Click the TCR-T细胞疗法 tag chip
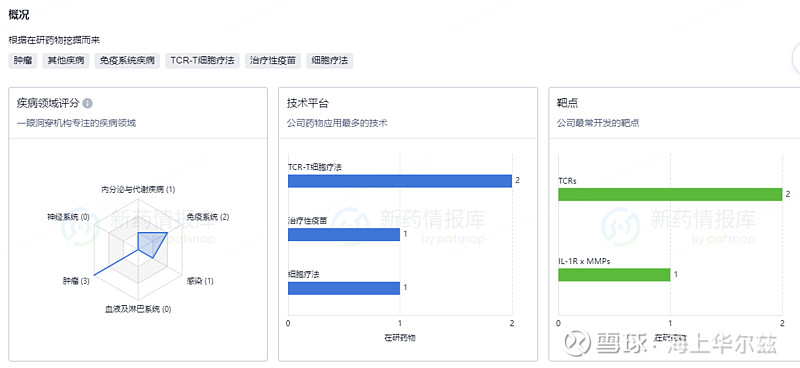This screenshot has height=368, width=800. tap(202, 60)
